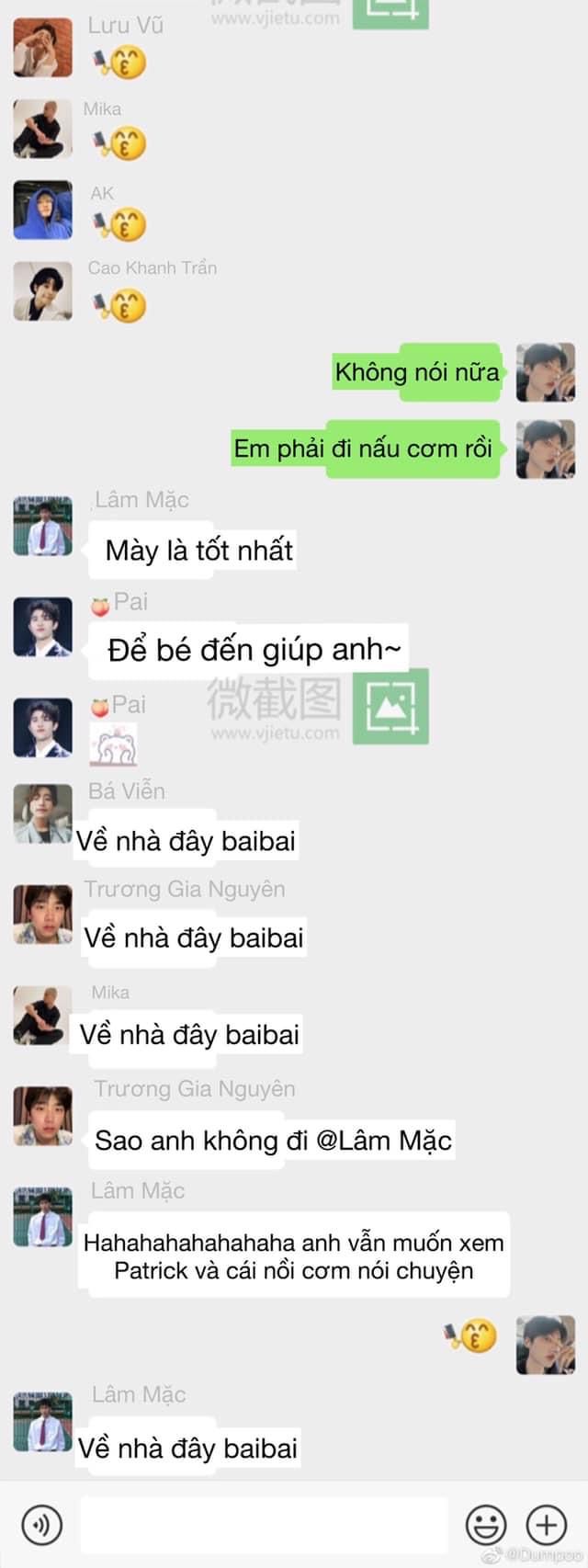Open the emoji picker smiley icon
The image size is (588, 1568).
point(486,1525)
